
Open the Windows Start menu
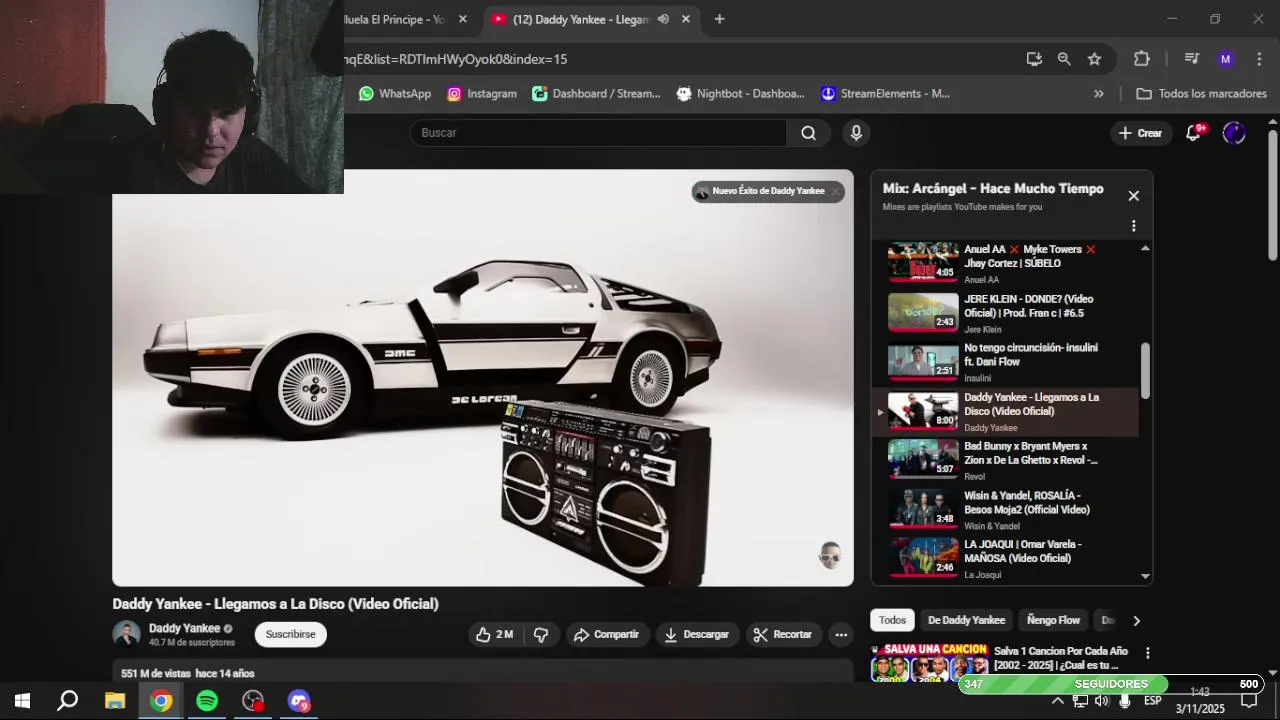[x=22, y=701]
